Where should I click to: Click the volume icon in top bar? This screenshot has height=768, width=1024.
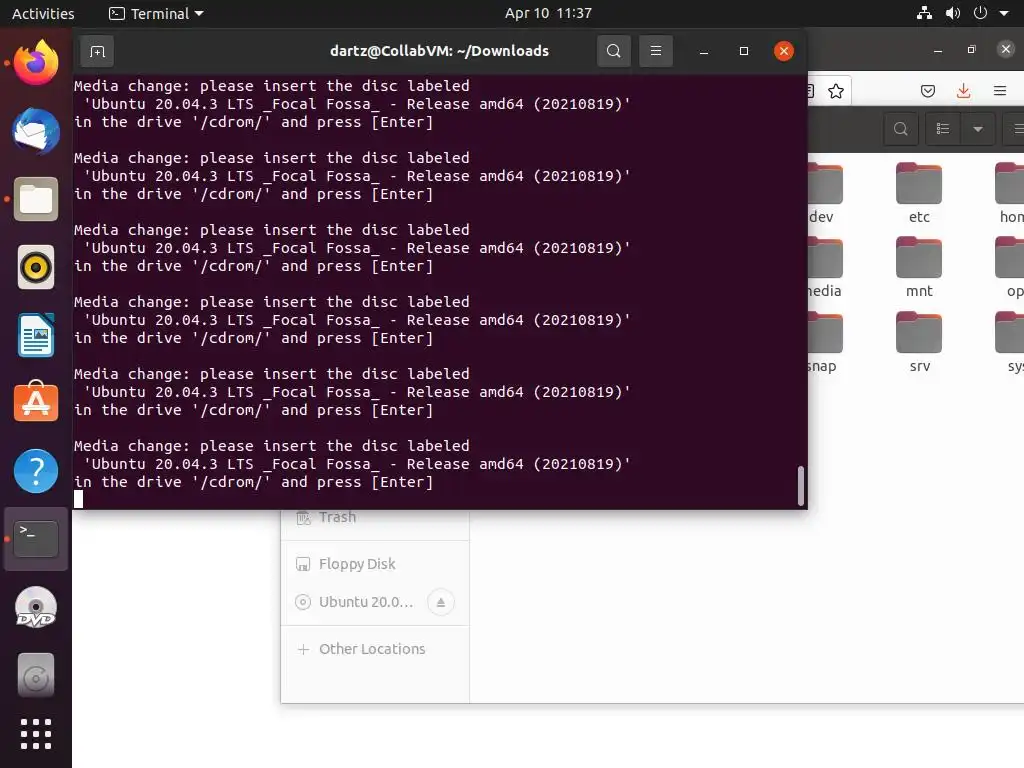953,13
